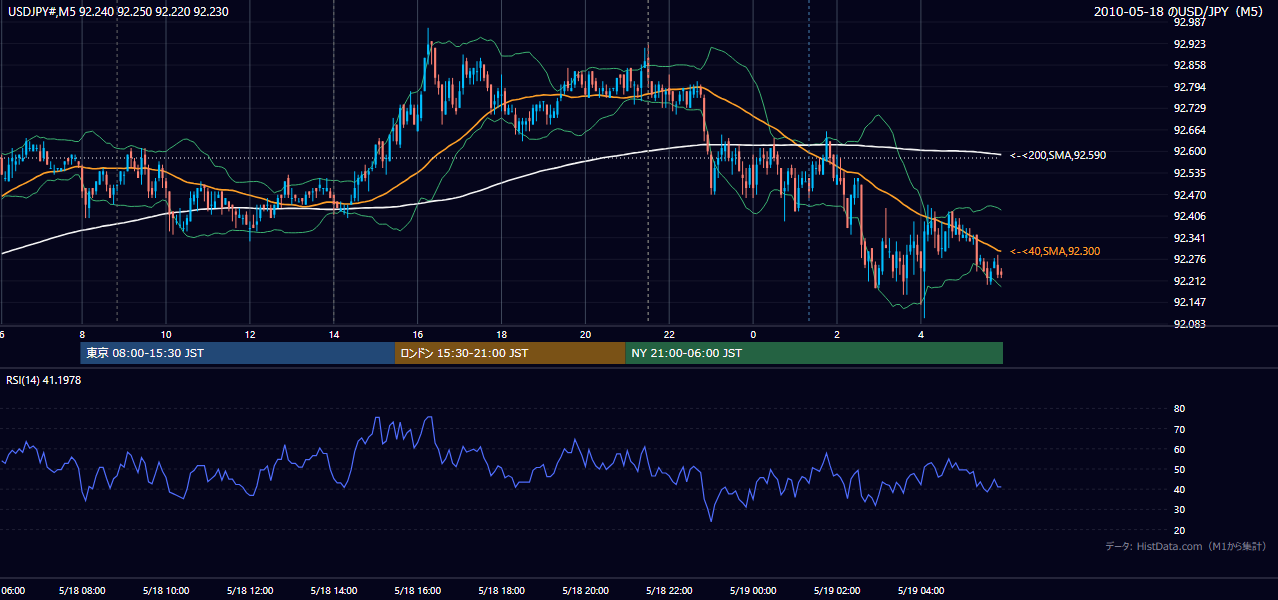Click price level 92.341 on the axis
Image resolution: width=1278 pixels, height=600 pixels.
click(1189, 238)
